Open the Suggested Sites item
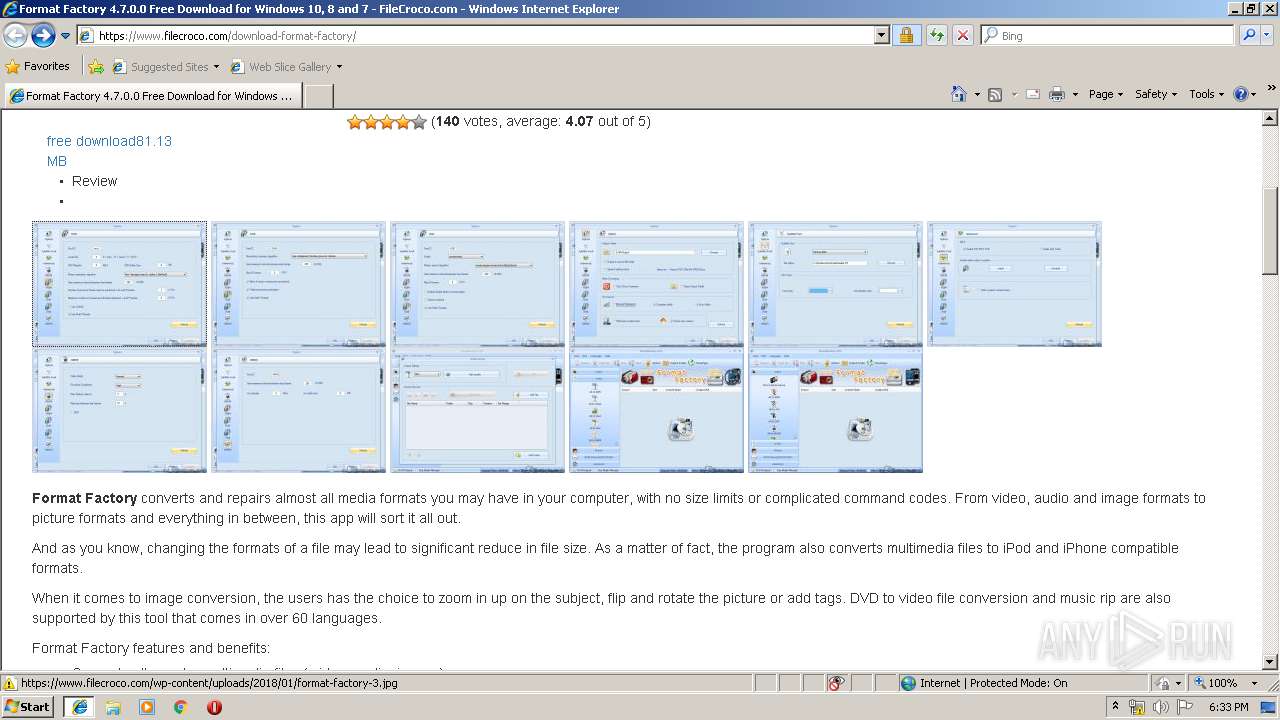Viewport: 1280px width, 720px height. click(x=165, y=67)
